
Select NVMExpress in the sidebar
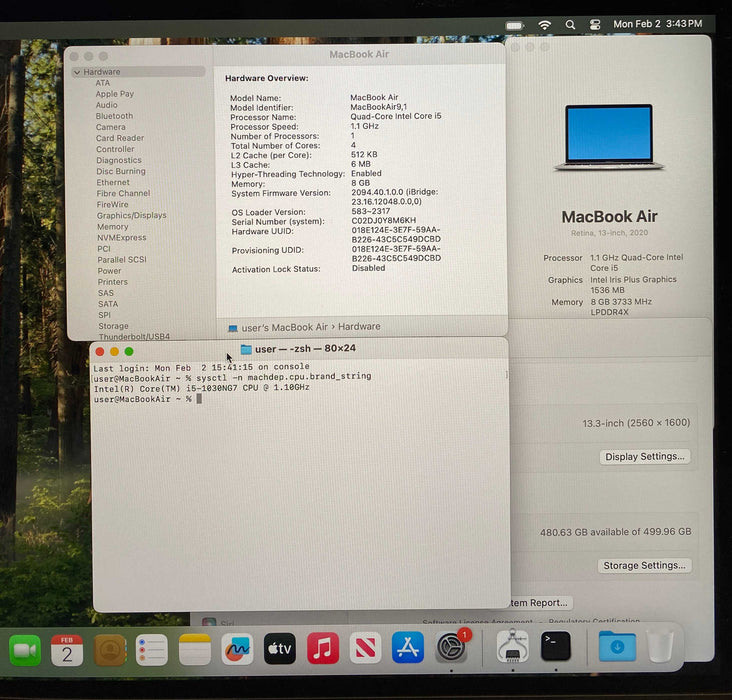[x=122, y=238]
